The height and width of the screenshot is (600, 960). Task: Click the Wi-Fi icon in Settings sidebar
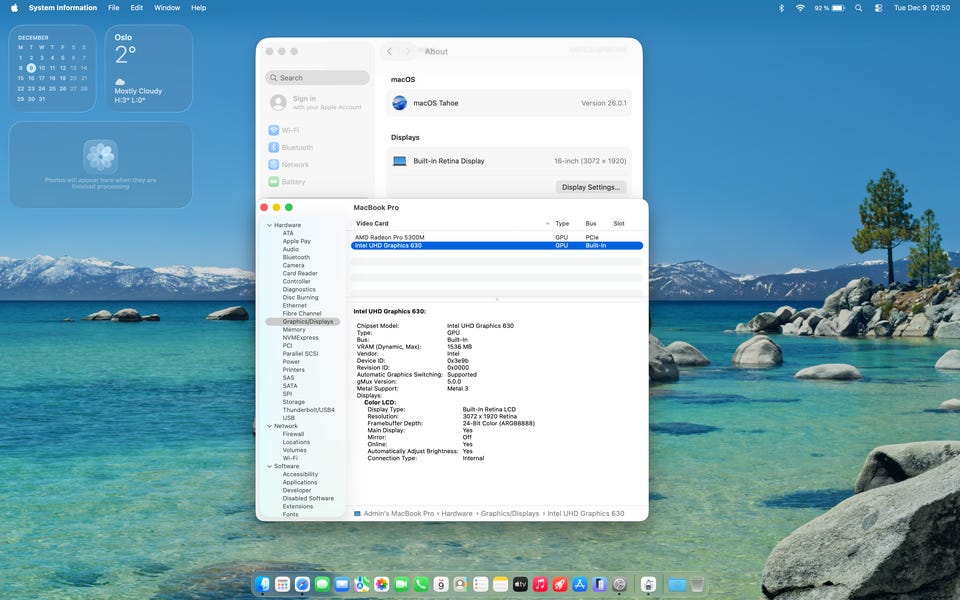click(274, 130)
